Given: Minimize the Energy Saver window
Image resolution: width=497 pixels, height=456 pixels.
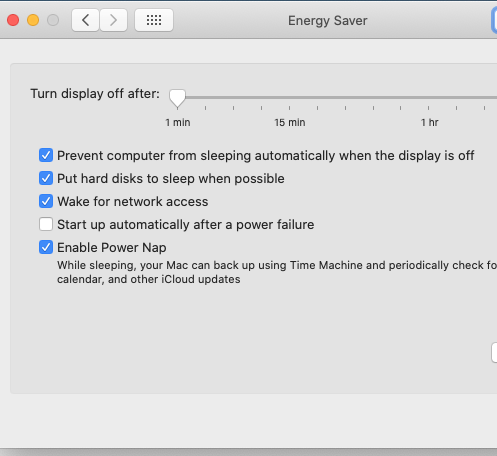Looking at the screenshot, I should [33, 20].
